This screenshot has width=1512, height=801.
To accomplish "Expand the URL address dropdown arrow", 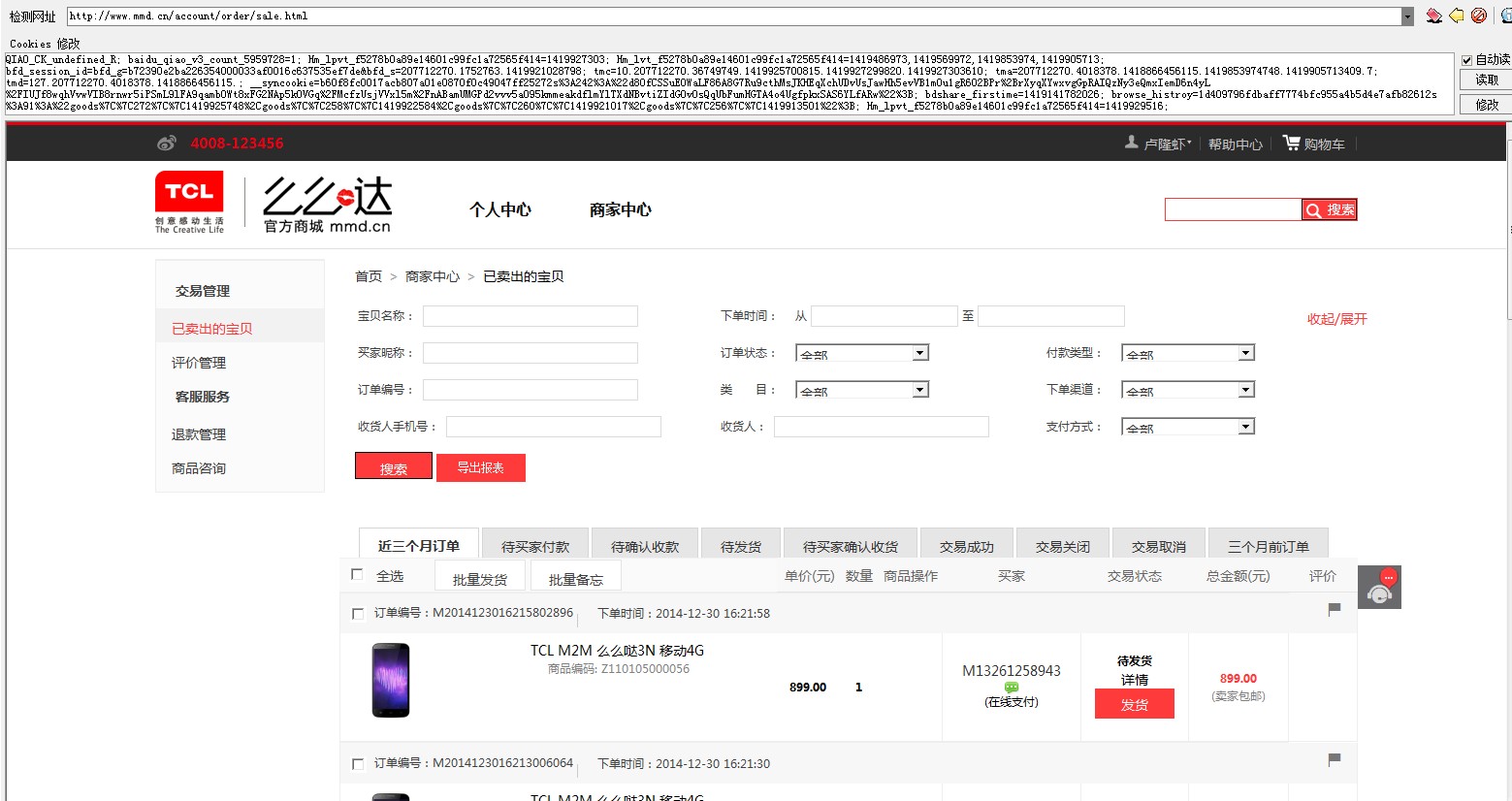I will point(1408,16).
